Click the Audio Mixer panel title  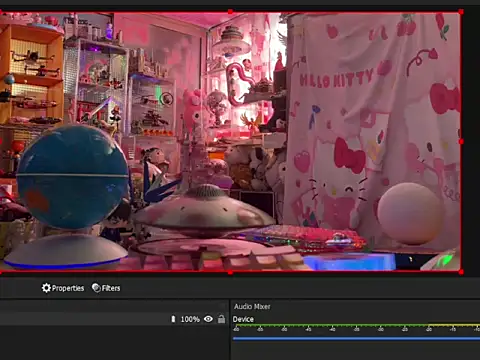[x=252, y=306]
